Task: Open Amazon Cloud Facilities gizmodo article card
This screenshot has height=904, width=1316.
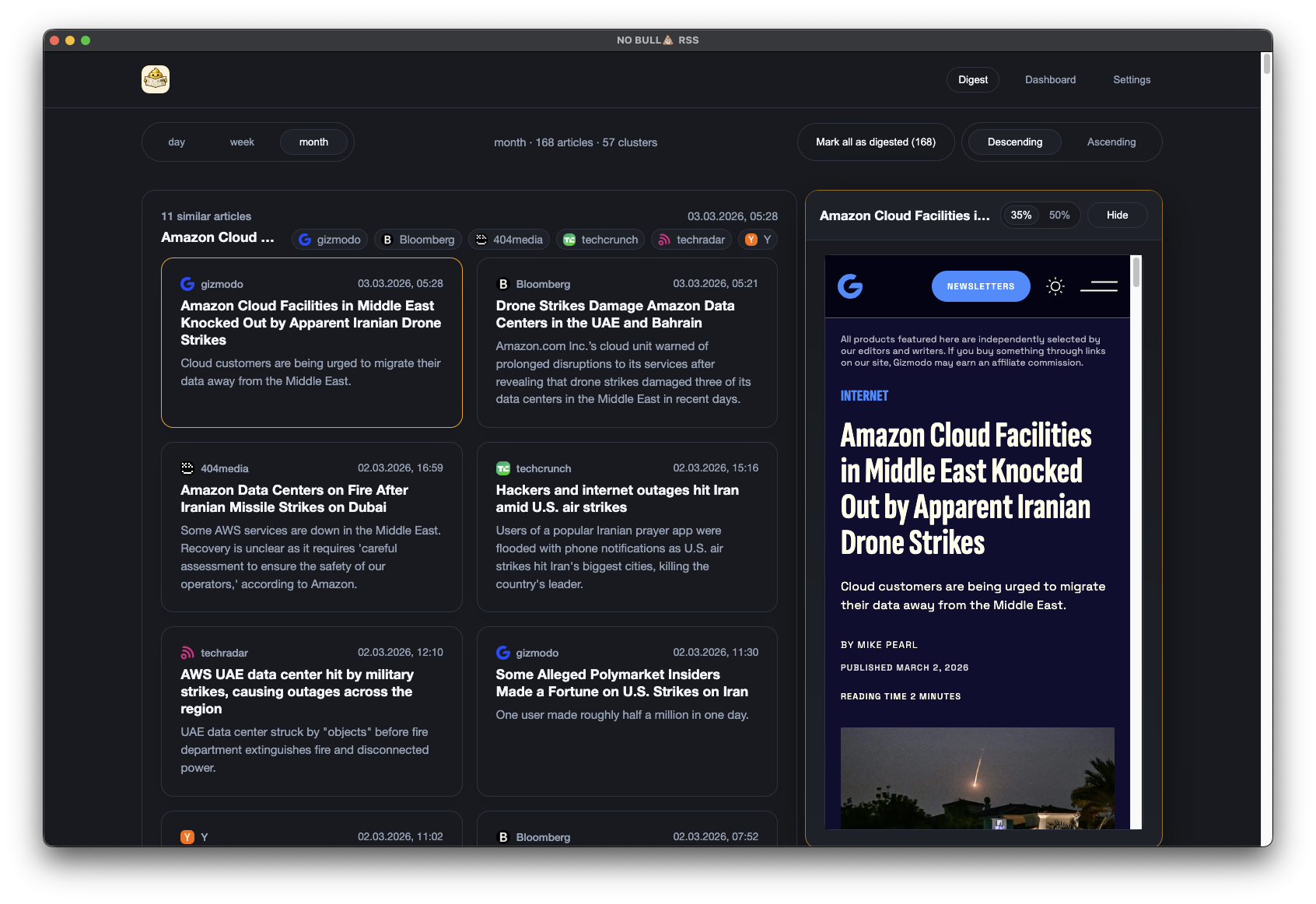Action: (312, 342)
